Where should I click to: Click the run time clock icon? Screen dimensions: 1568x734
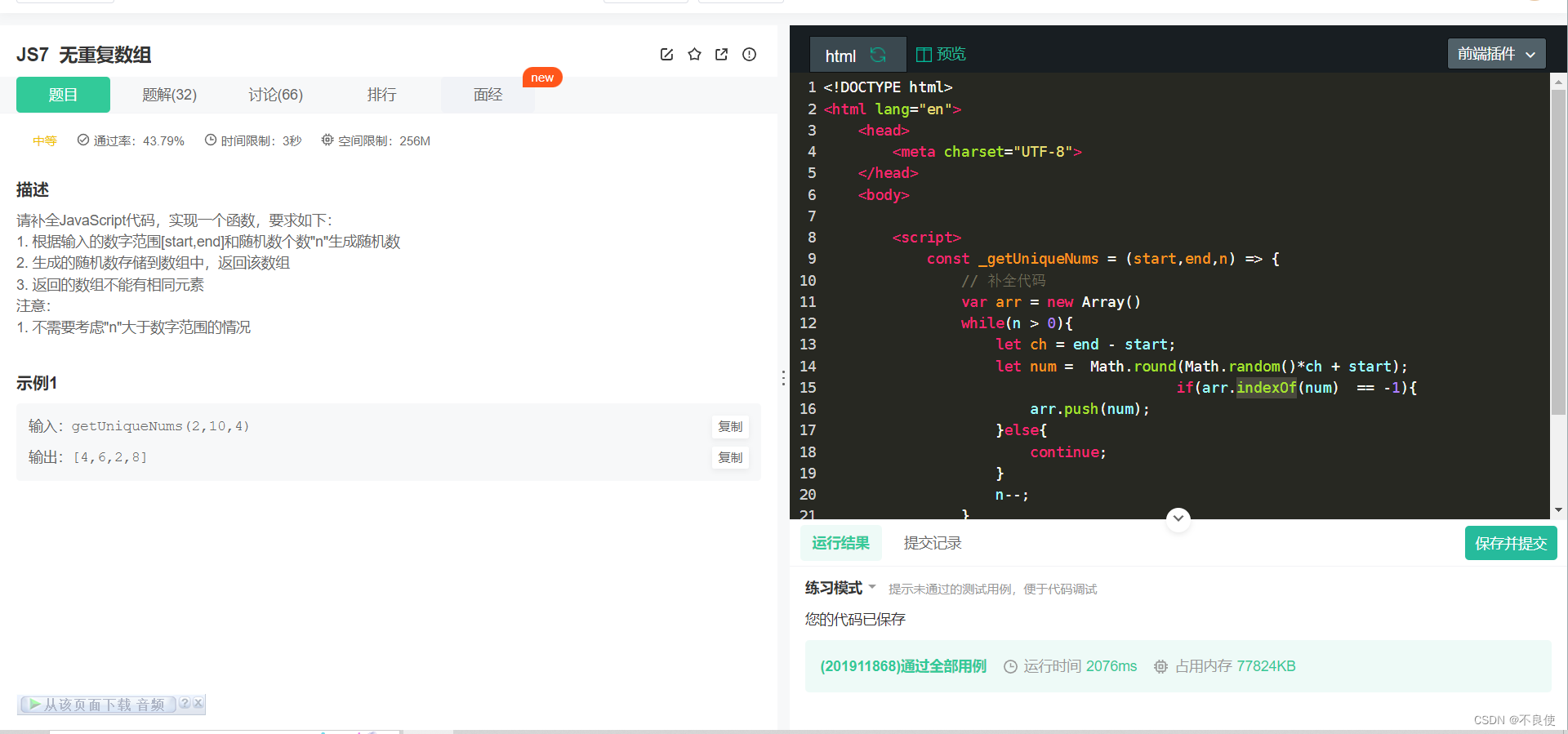[x=1010, y=667]
